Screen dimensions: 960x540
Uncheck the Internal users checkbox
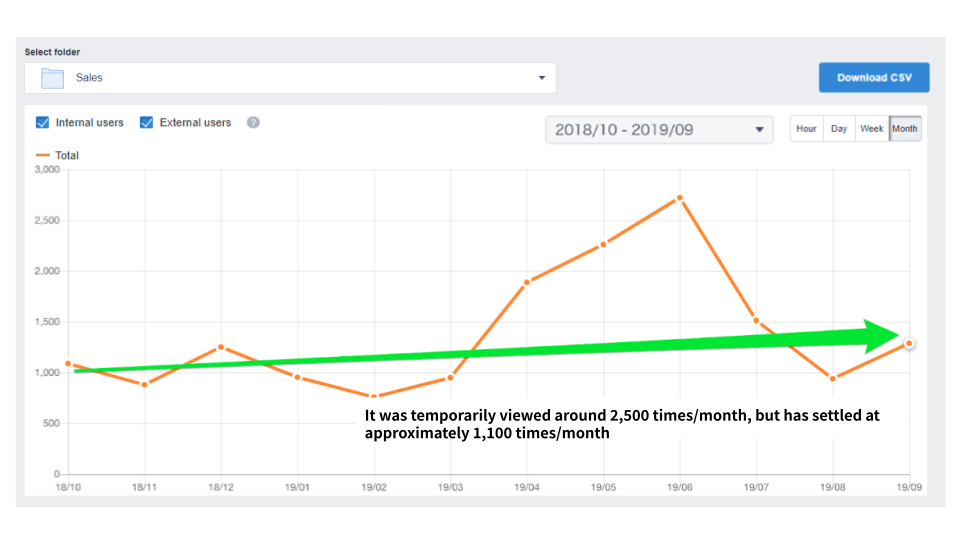[x=43, y=123]
